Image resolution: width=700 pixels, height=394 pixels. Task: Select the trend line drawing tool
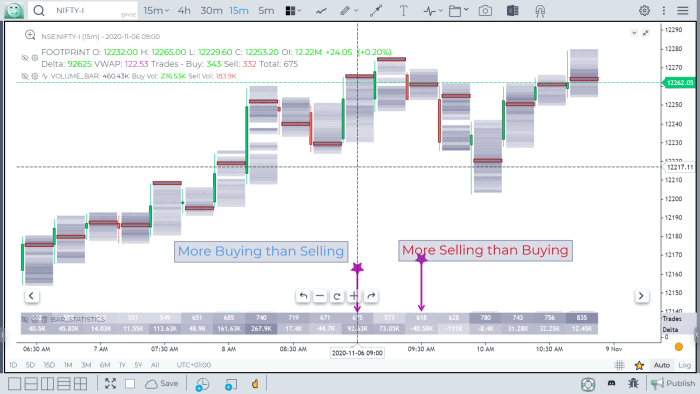[x=376, y=11]
